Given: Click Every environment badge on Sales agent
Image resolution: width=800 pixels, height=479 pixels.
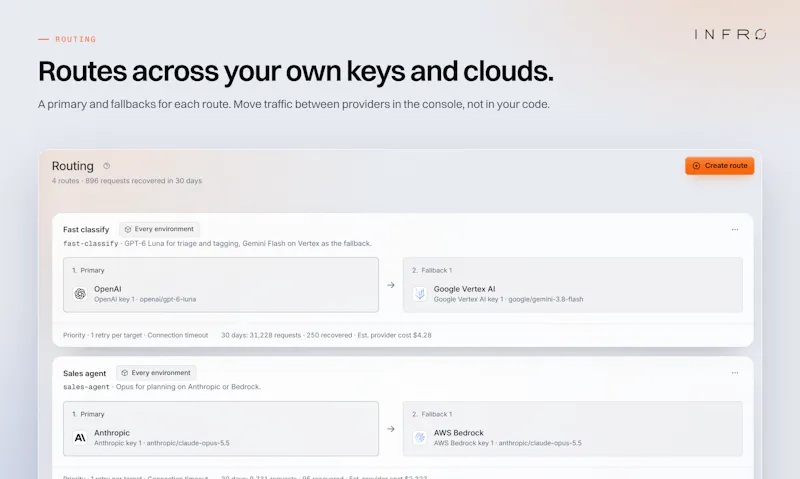Looking at the screenshot, I should pyautogui.click(x=156, y=373).
